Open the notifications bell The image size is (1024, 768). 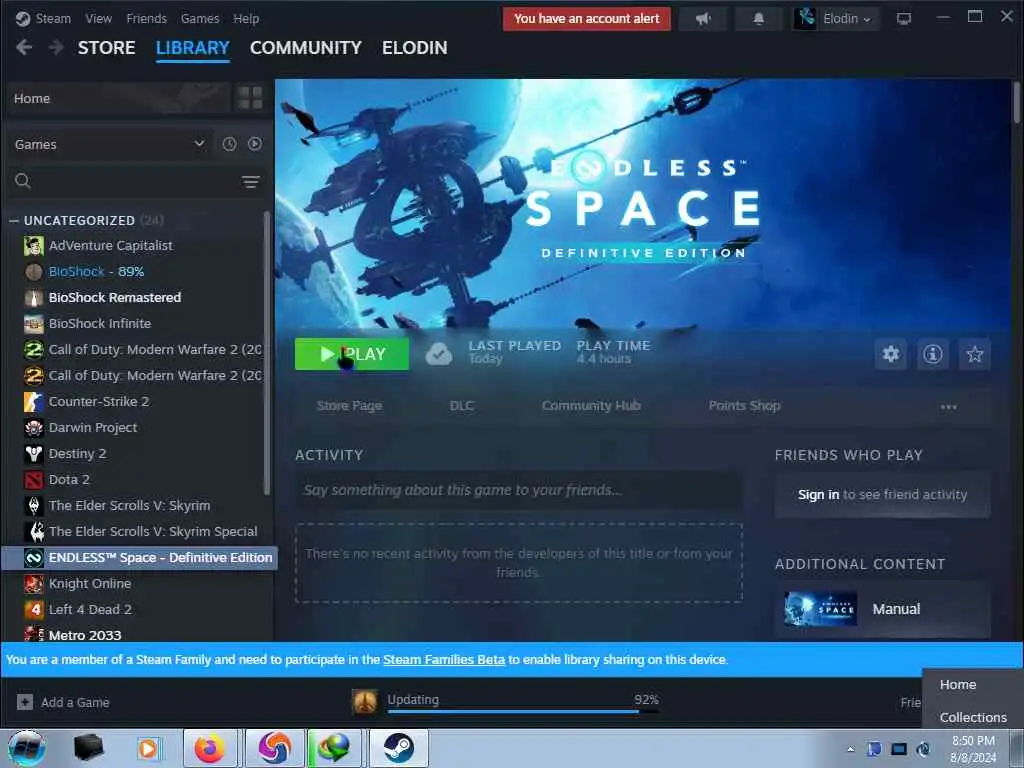(758, 19)
